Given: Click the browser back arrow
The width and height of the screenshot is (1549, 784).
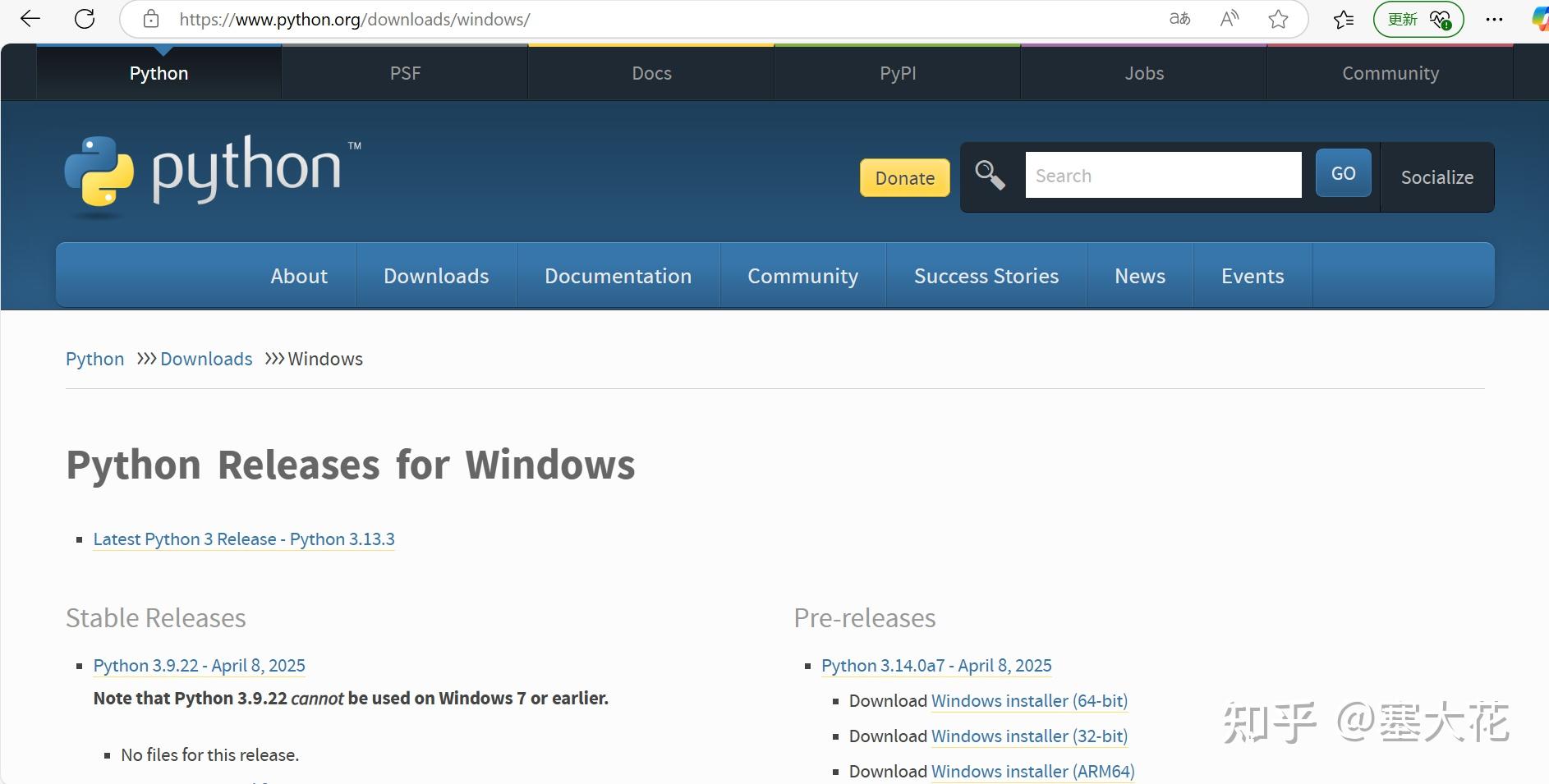Looking at the screenshot, I should [x=30, y=19].
